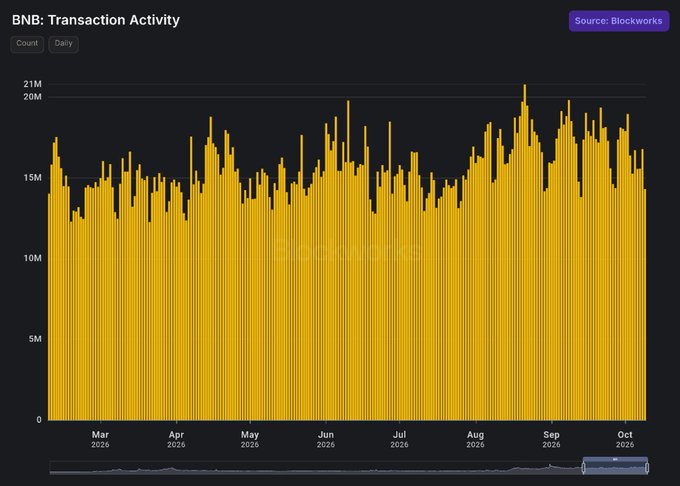Click the Count filter pill
Viewport: 680px width, 486px height.
27,44
